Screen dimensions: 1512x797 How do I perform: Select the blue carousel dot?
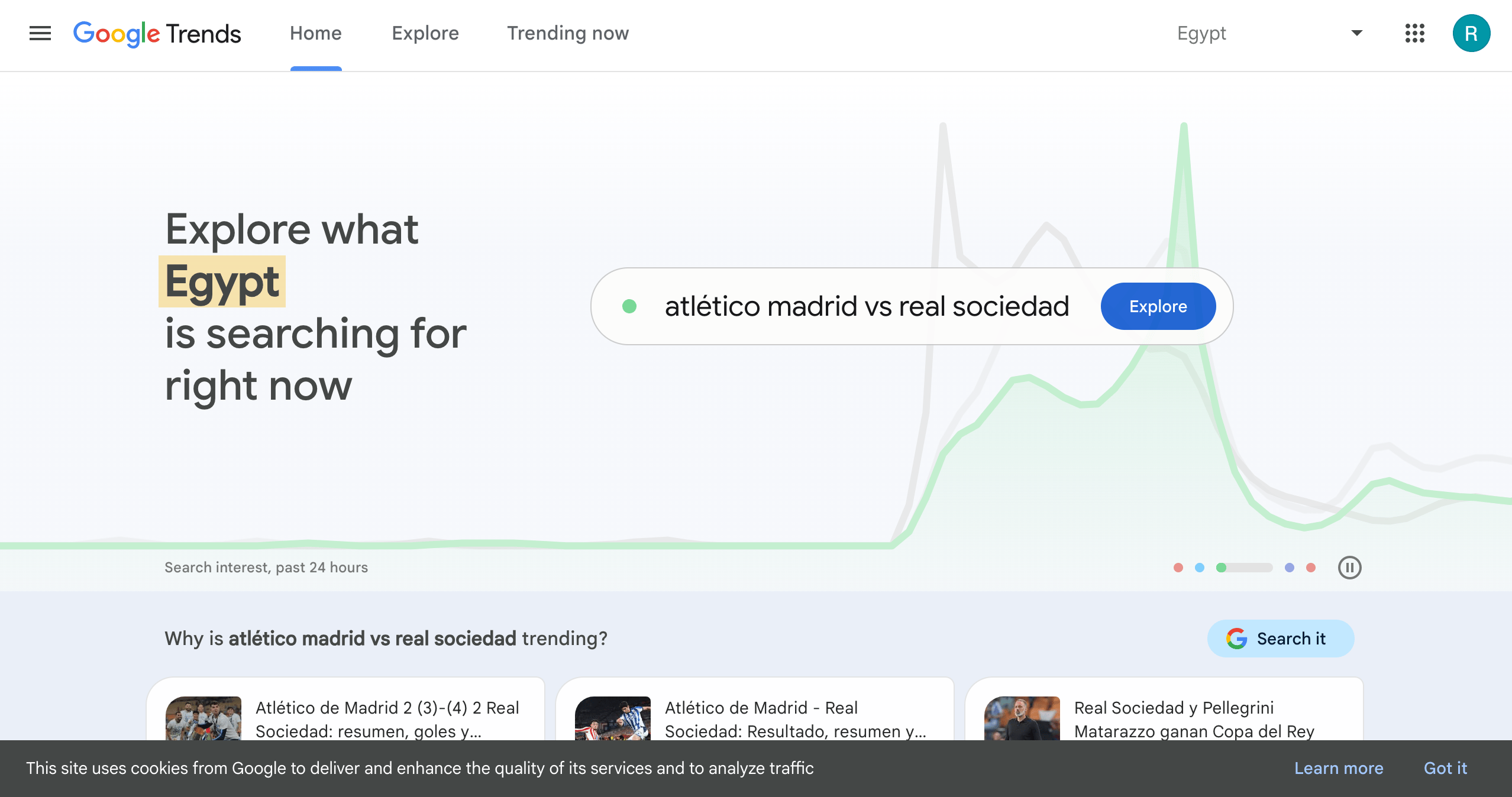click(x=1199, y=568)
